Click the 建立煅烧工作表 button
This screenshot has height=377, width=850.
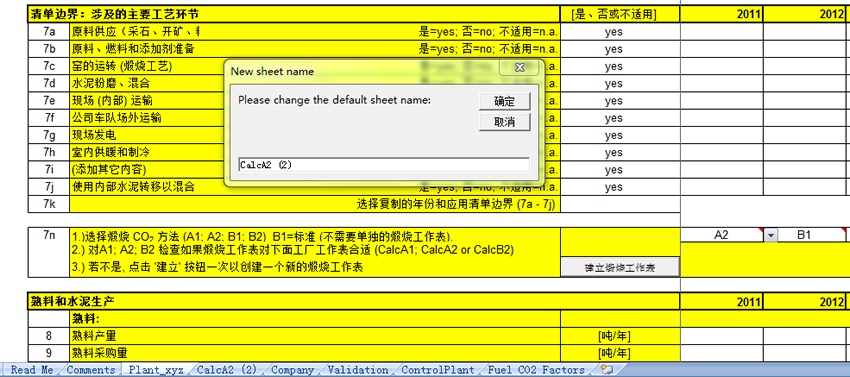pos(620,267)
